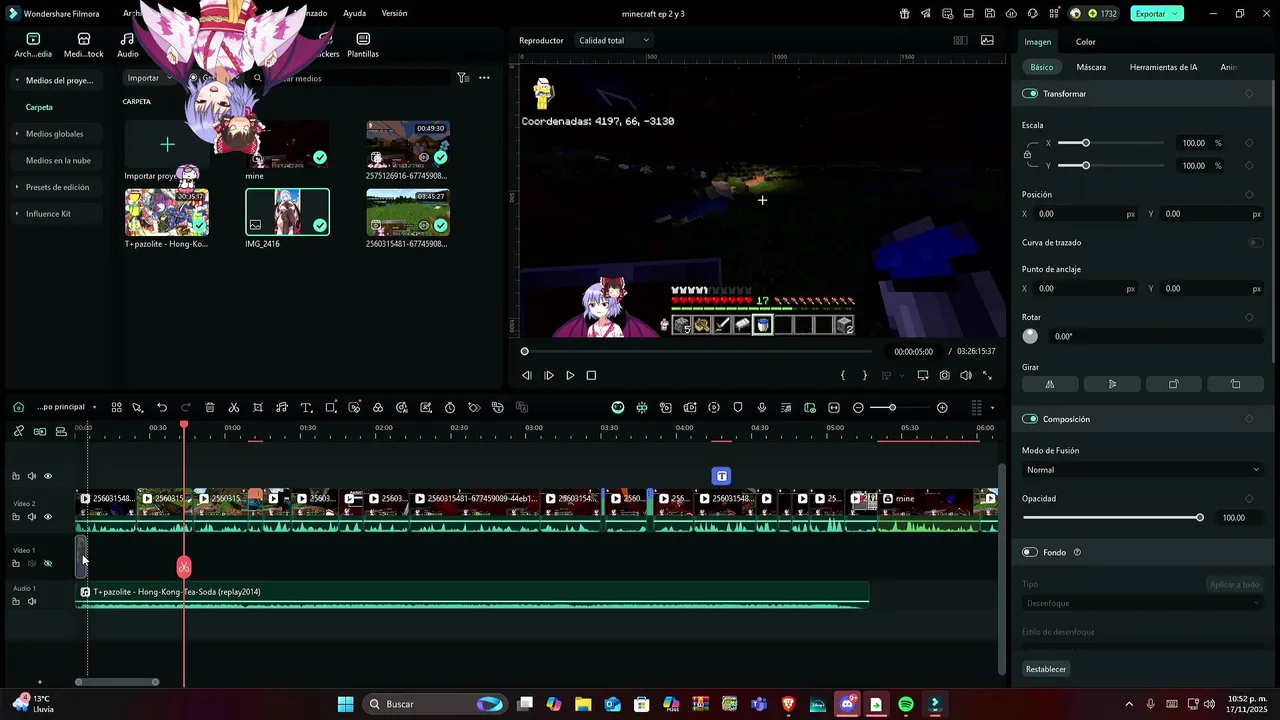Hide the Vídeo 2 track with eye icon
The image size is (1280, 720).
click(x=47, y=517)
